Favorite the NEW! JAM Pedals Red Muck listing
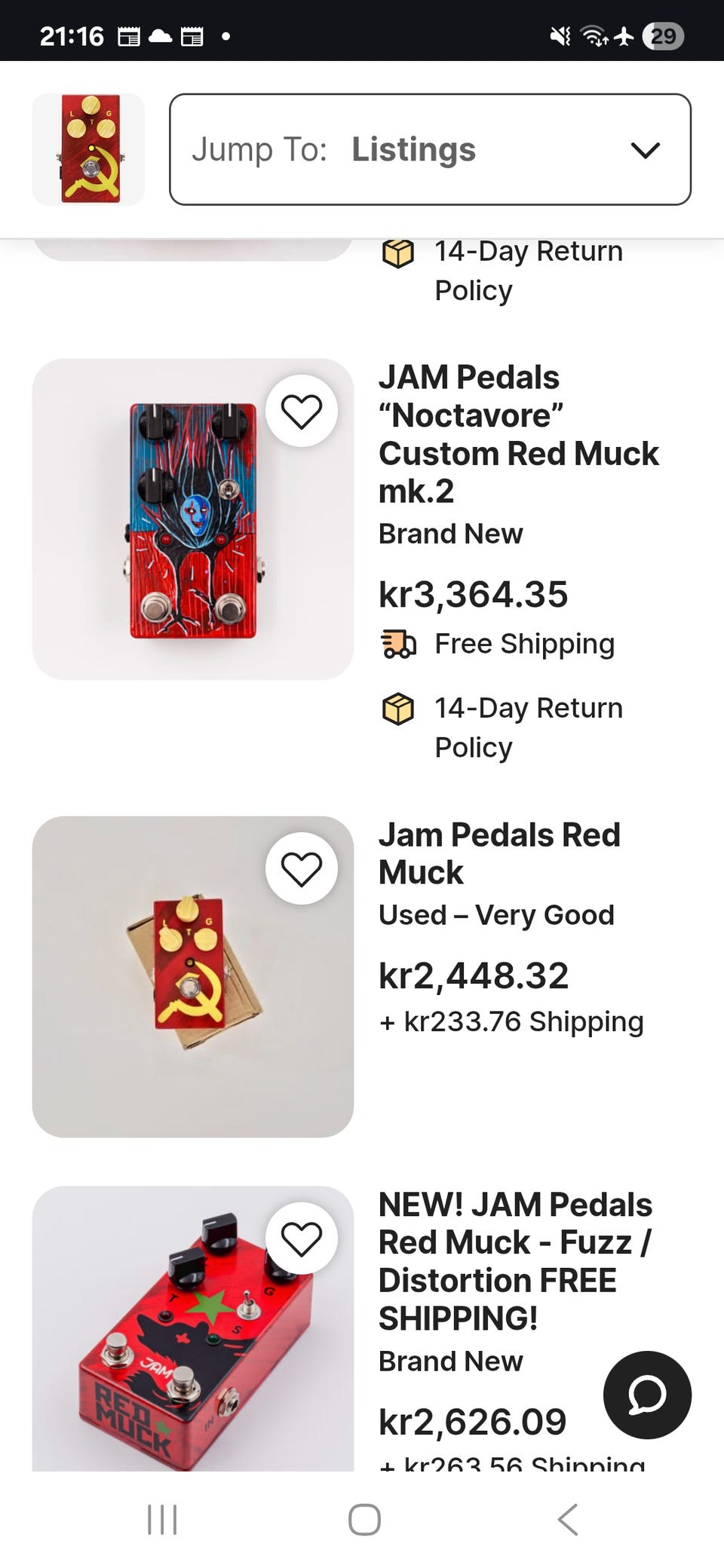Image resolution: width=724 pixels, height=1568 pixels. [302, 1239]
